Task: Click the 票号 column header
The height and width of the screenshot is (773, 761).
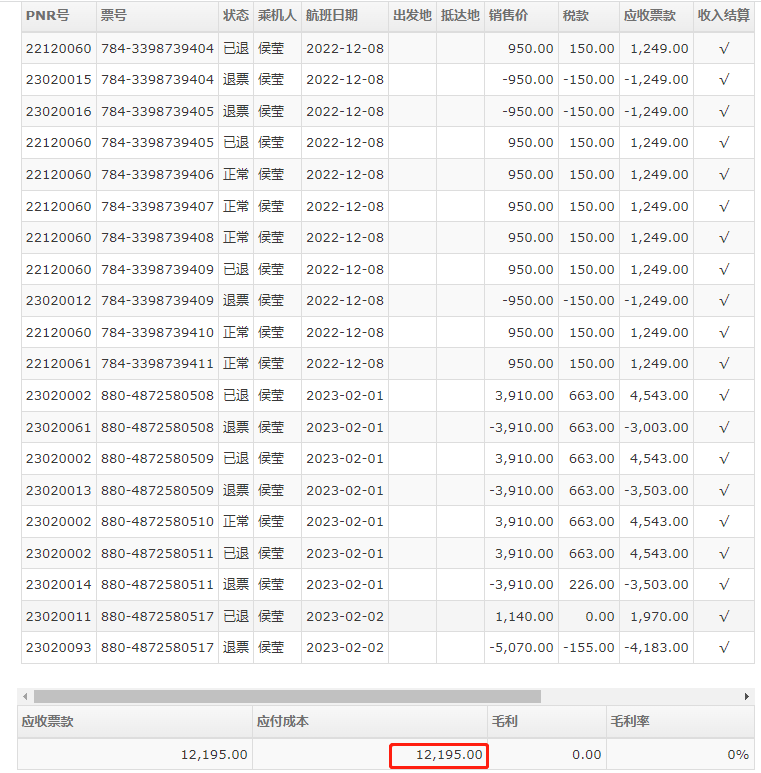Action: pos(114,17)
